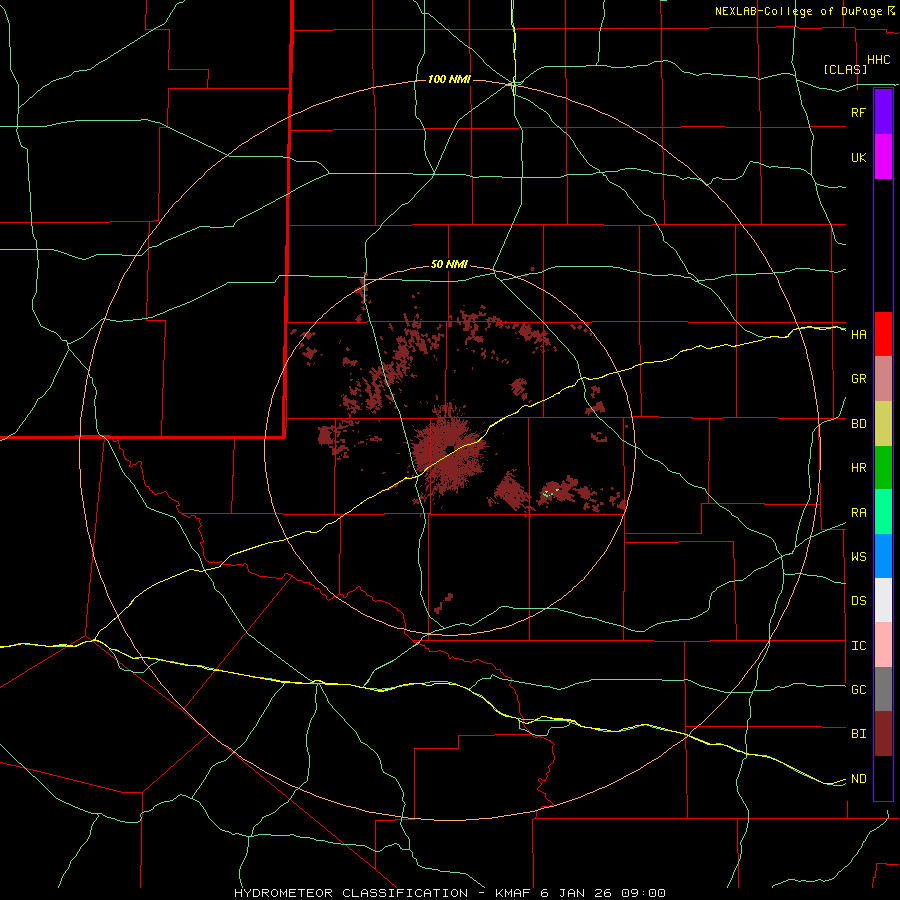Click the RA legend label
This screenshot has height=900, width=900.
coord(859,513)
